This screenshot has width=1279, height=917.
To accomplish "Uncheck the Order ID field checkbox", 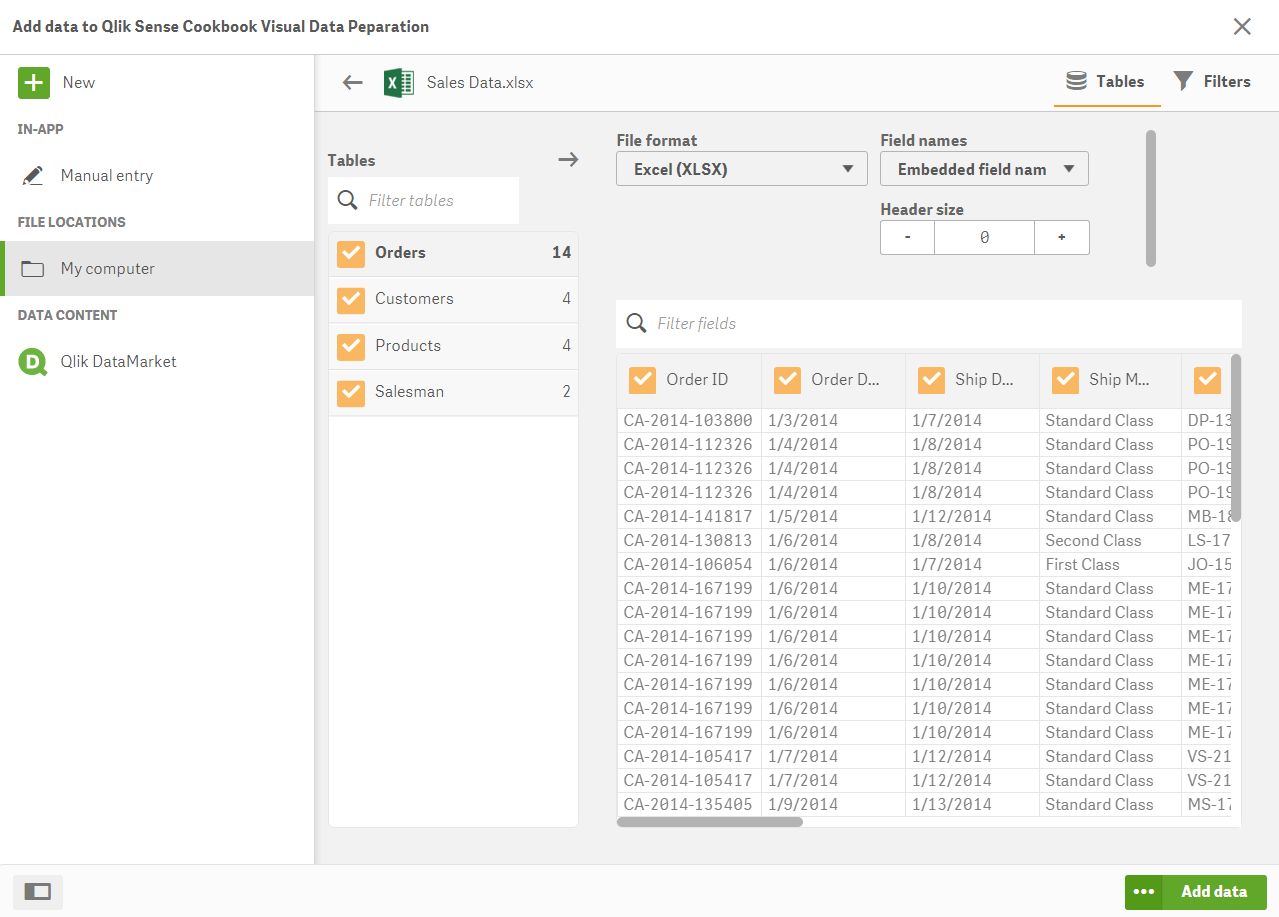I will 642,380.
